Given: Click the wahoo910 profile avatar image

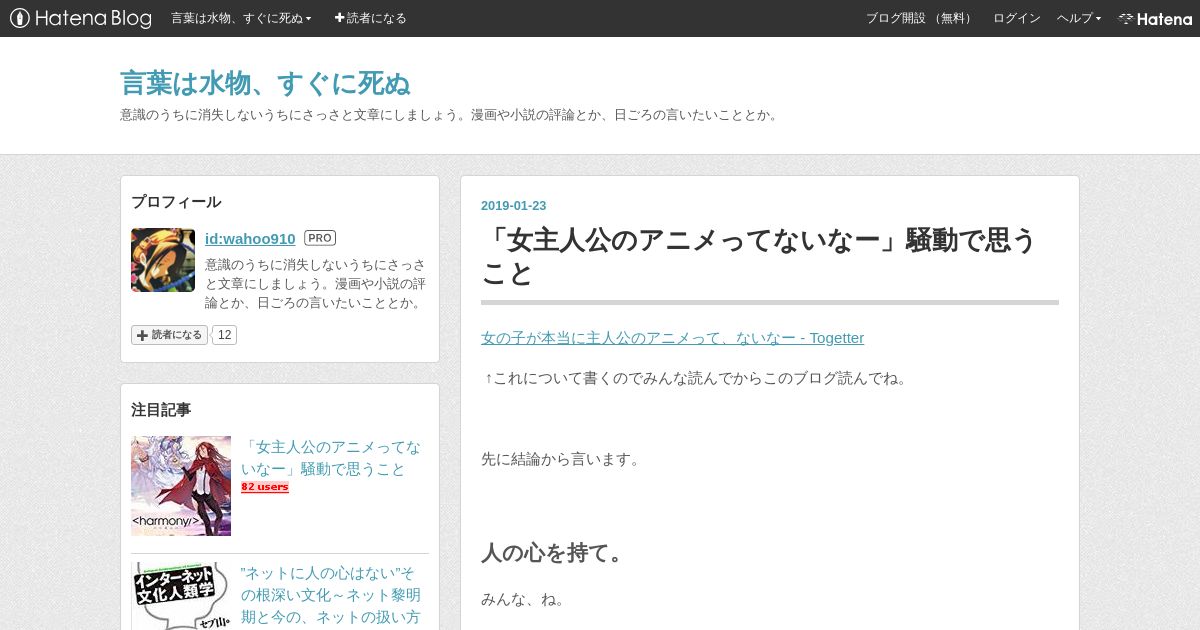Looking at the screenshot, I should [163, 260].
